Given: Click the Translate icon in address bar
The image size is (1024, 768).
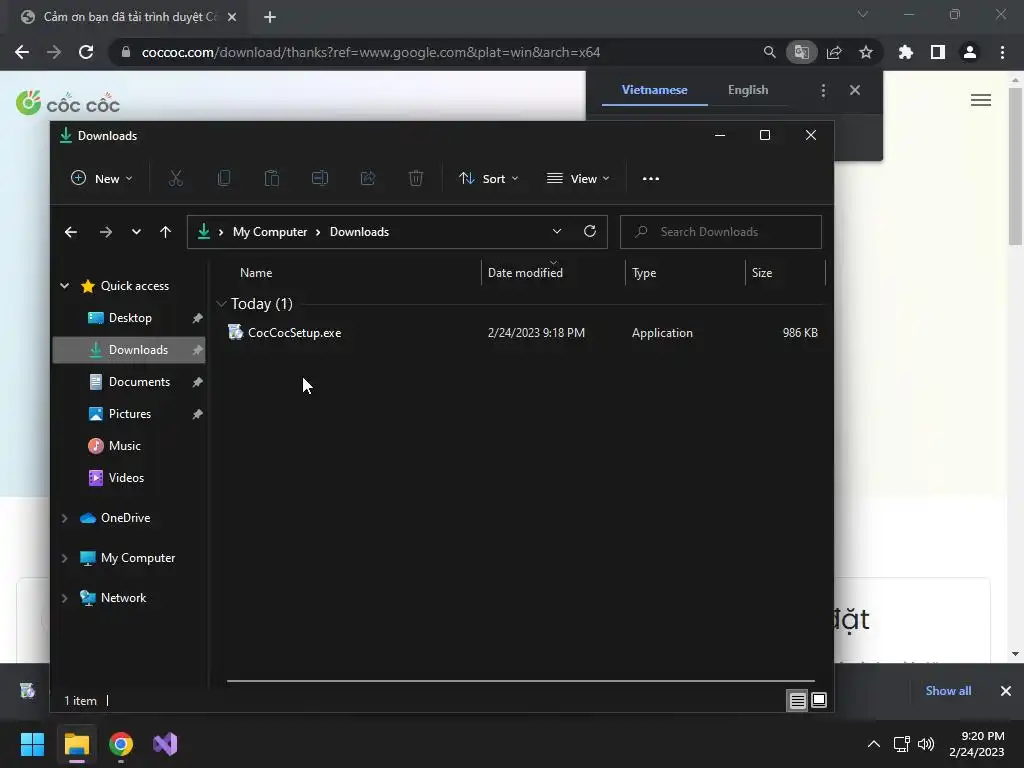Looking at the screenshot, I should (801, 52).
